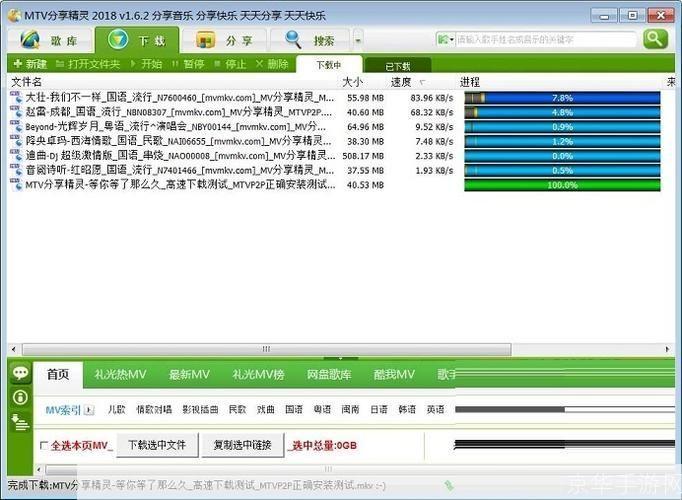
Task: Select file name 音阙诗听-红昭愿
Action: pos(180,170)
